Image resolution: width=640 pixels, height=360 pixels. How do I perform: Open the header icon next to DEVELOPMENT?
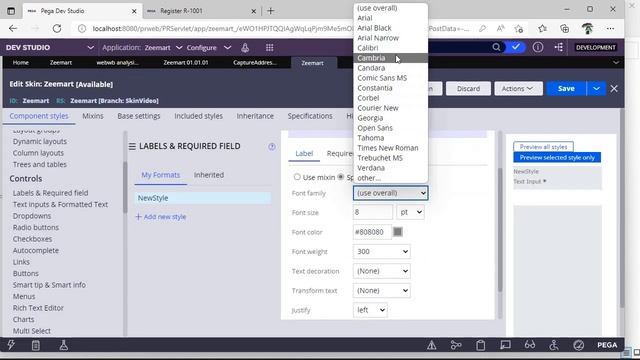click(558, 47)
